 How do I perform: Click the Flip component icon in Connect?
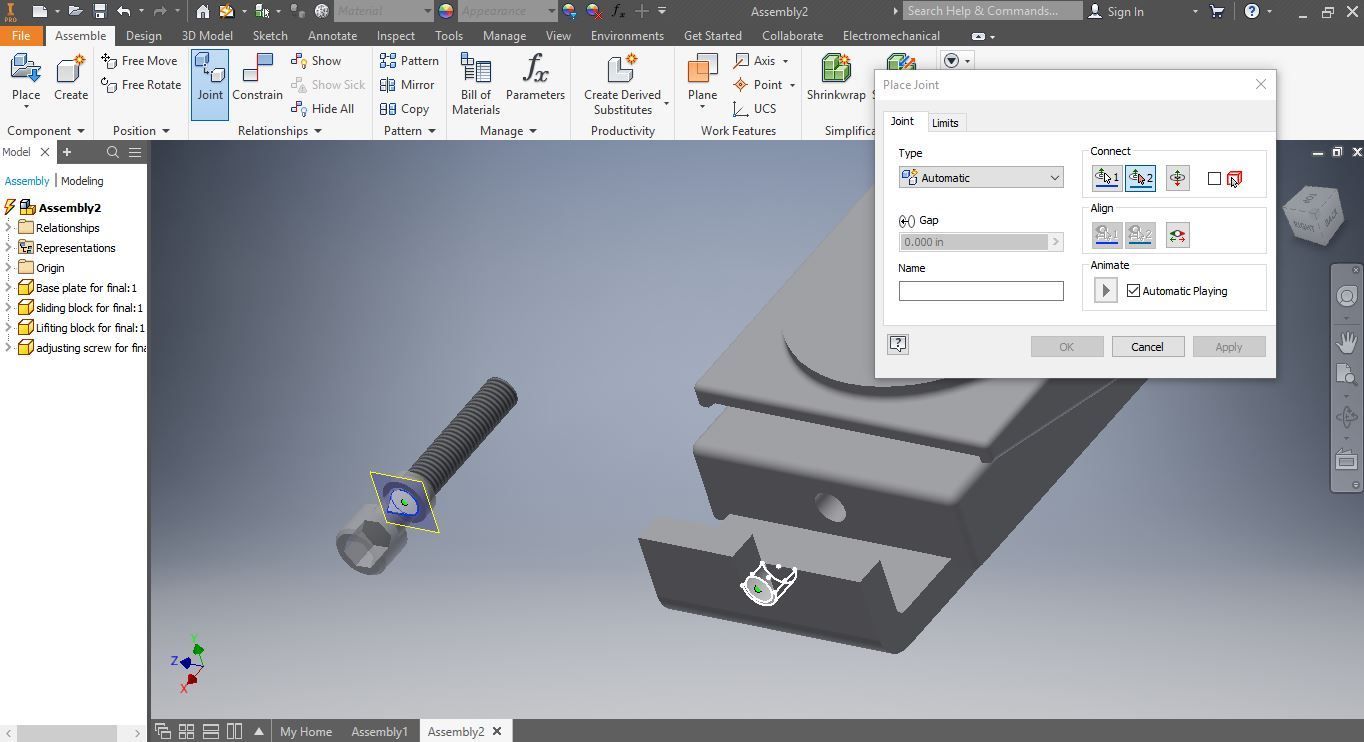coord(1177,178)
